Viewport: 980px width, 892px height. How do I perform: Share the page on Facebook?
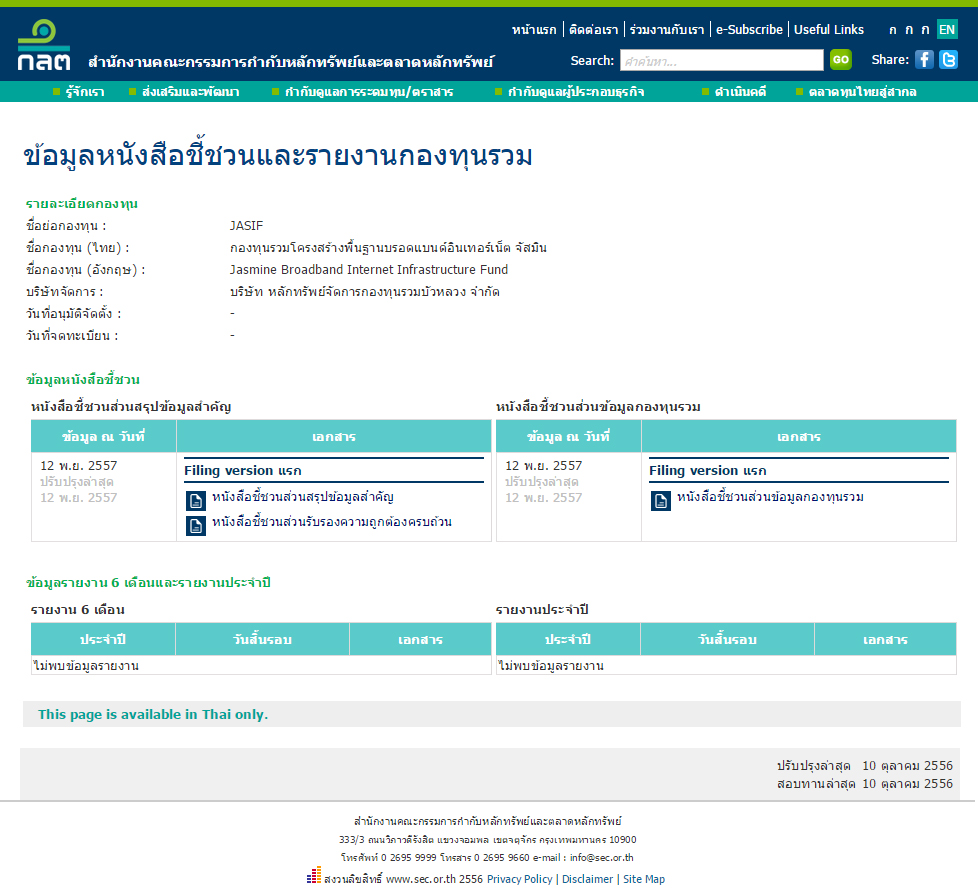pyautogui.click(x=924, y=60)
